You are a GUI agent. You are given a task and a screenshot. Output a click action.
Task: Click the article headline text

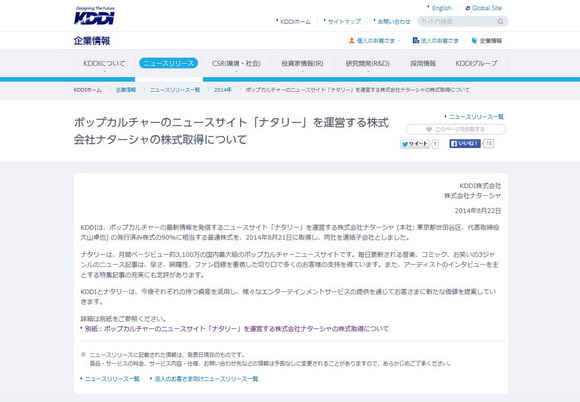(x=231, y=131)
